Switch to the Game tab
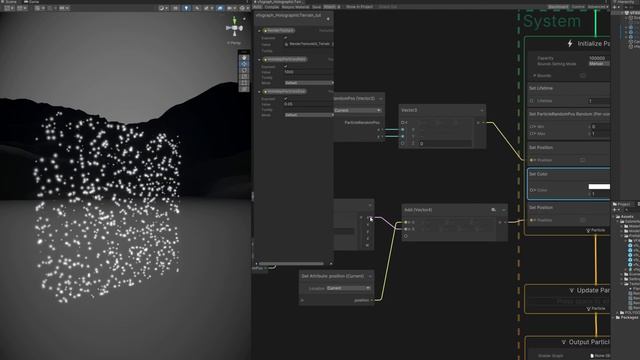 point(33,2)
